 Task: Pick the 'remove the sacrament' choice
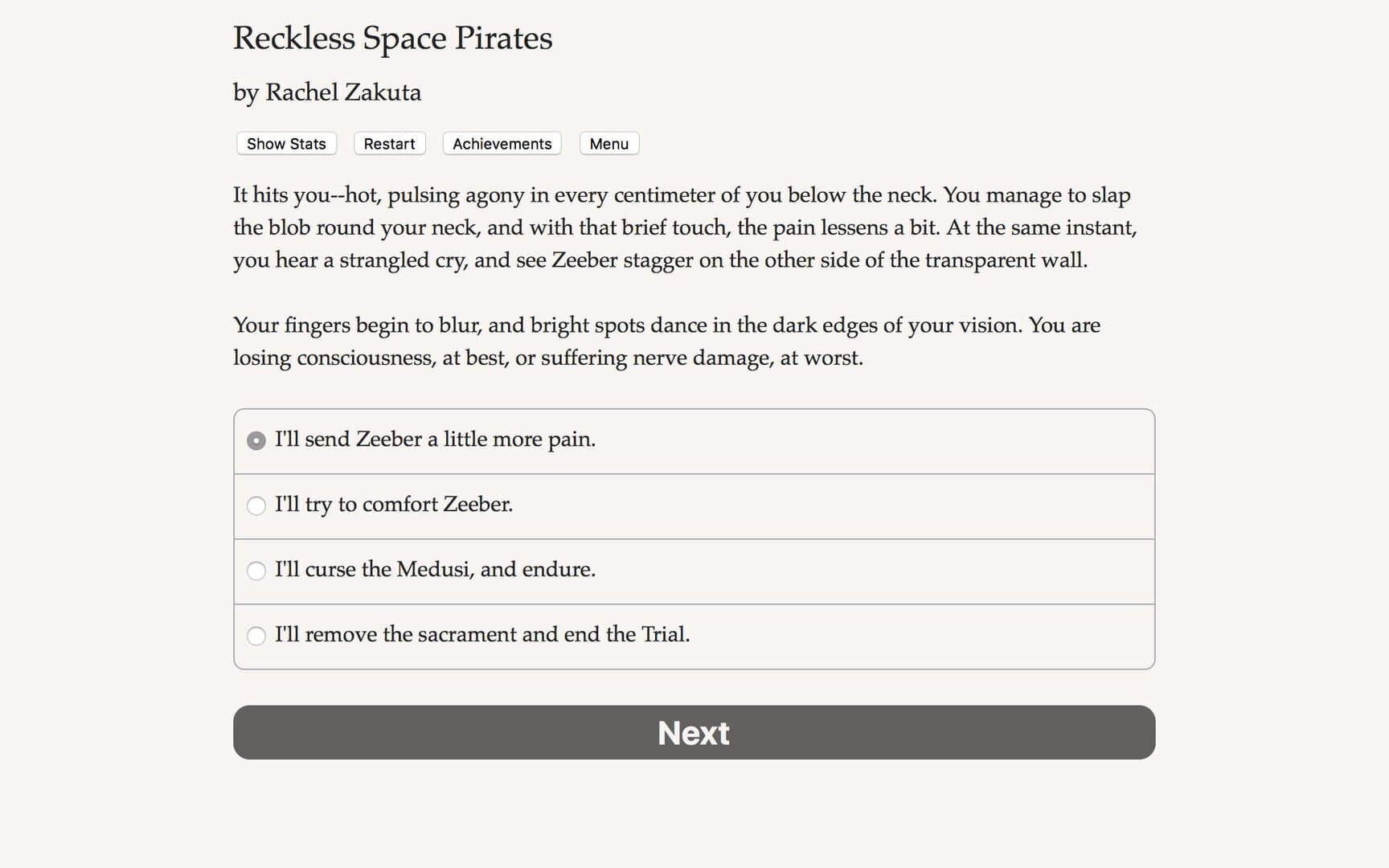coord(256,636)
